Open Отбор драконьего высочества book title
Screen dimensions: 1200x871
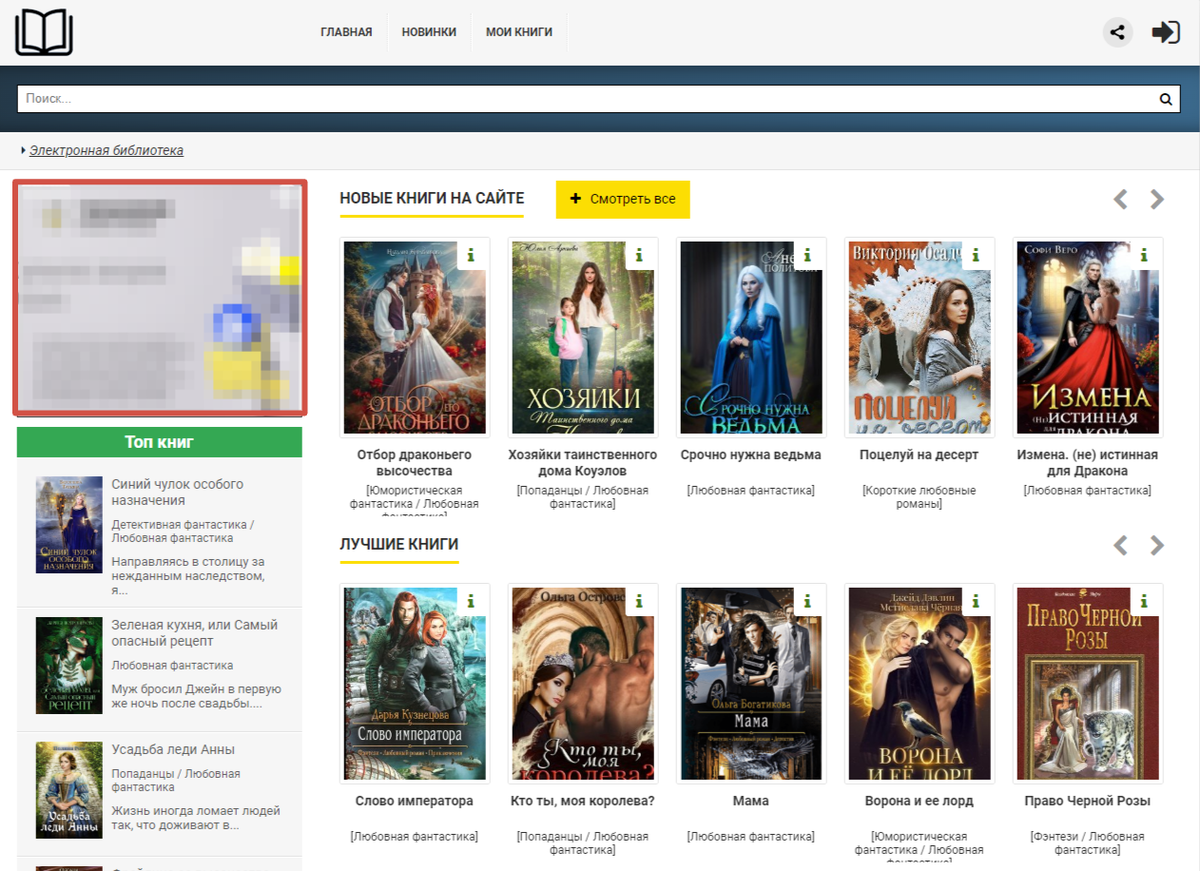click(414, 463)
